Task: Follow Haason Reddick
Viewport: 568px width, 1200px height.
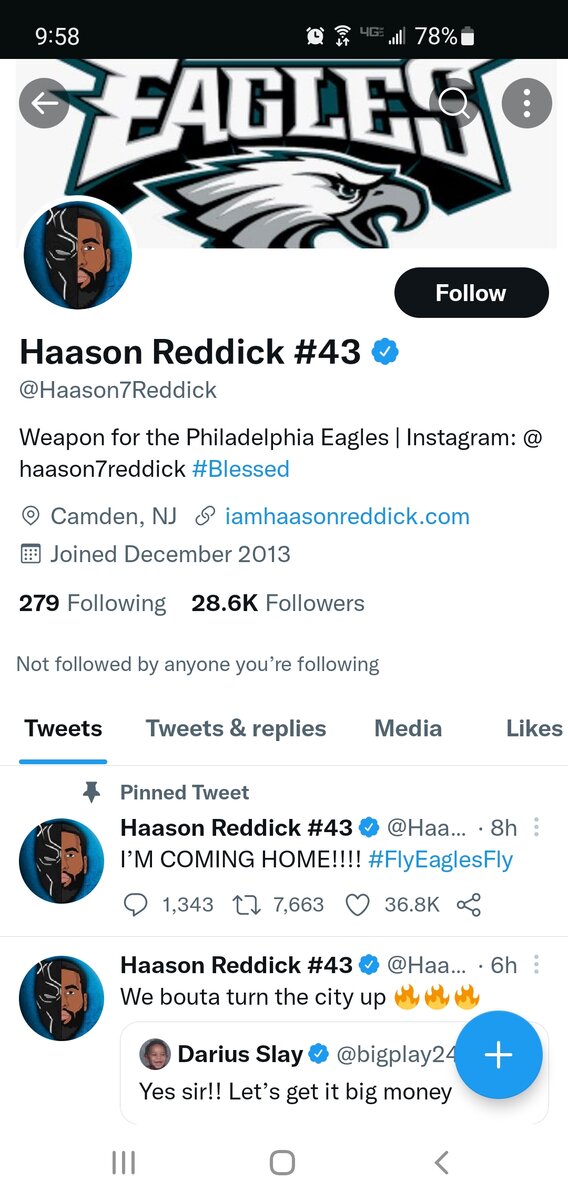Action: click(471, 293)
